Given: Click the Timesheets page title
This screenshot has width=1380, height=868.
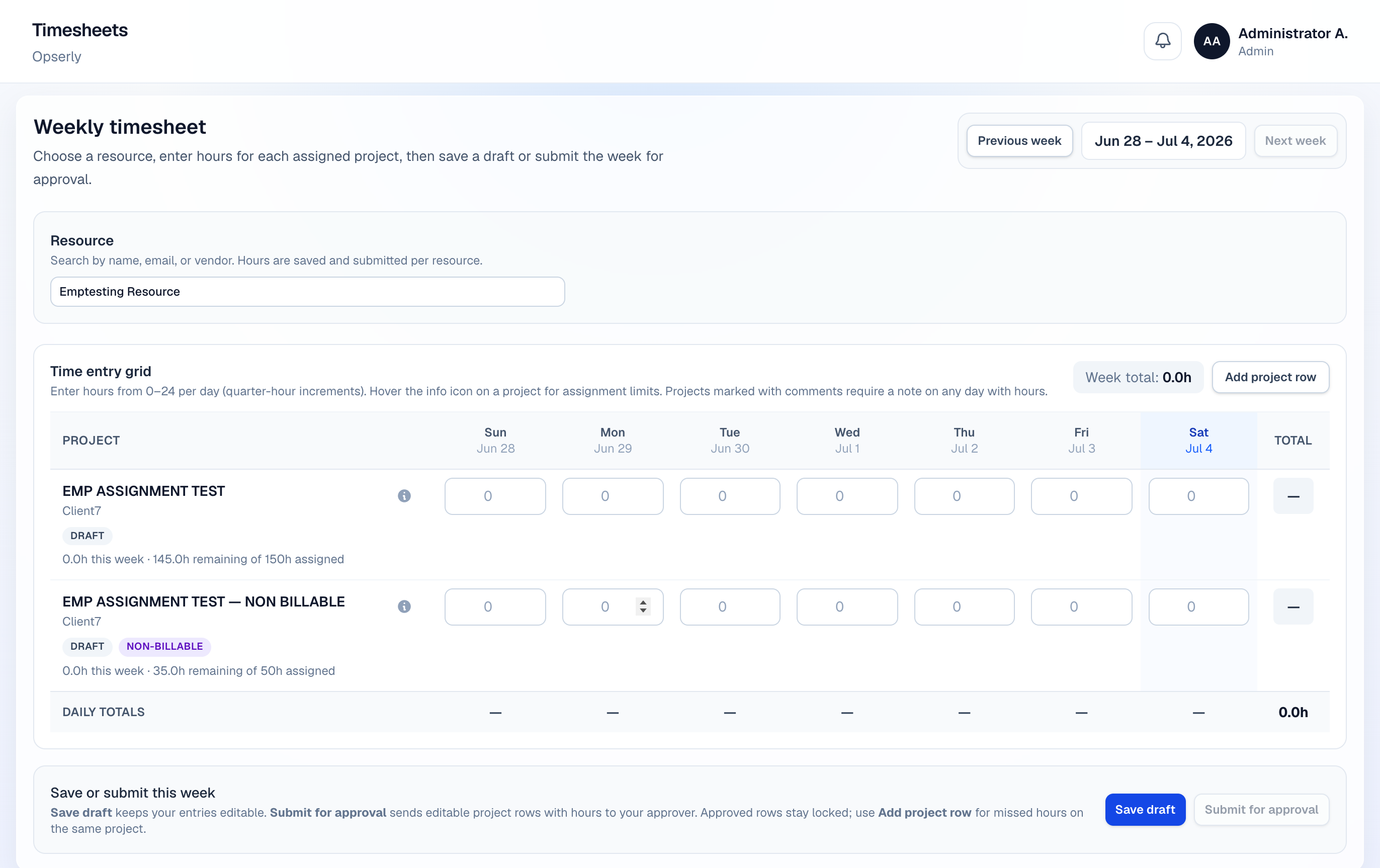Looking at the screenshot, I should (x=79, y=30).
